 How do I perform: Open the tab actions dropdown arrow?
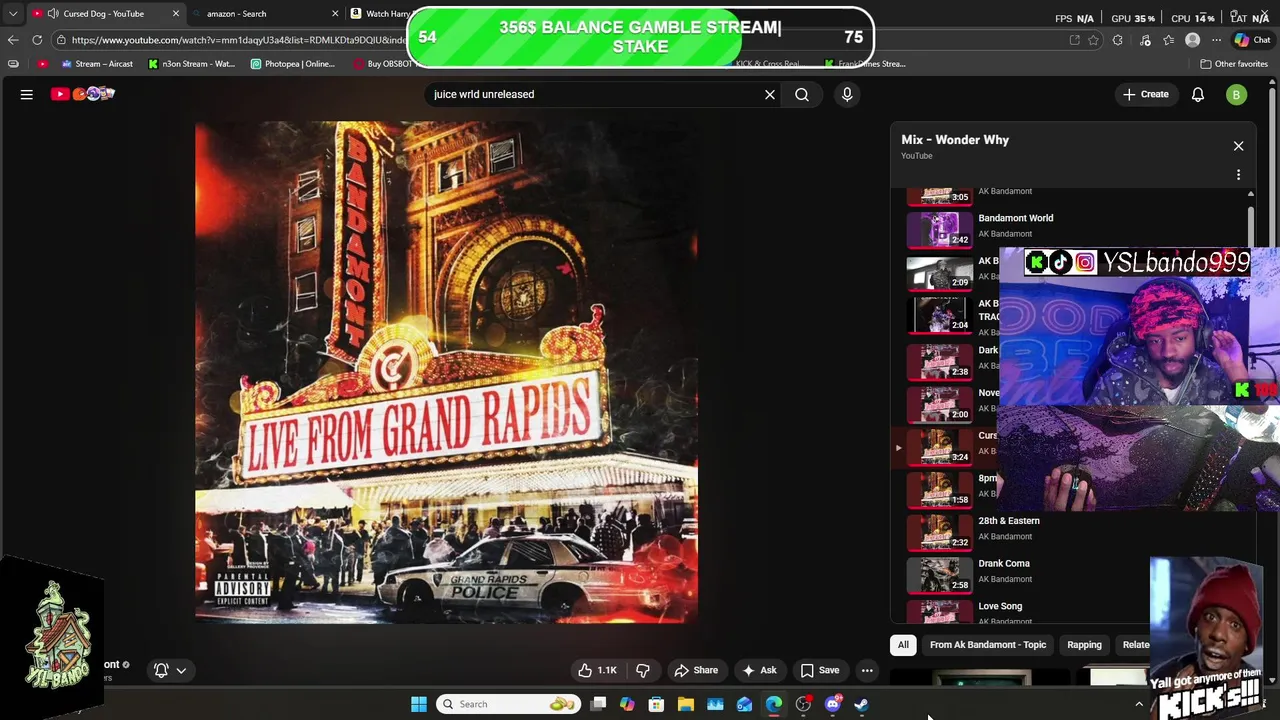point(13,13)
